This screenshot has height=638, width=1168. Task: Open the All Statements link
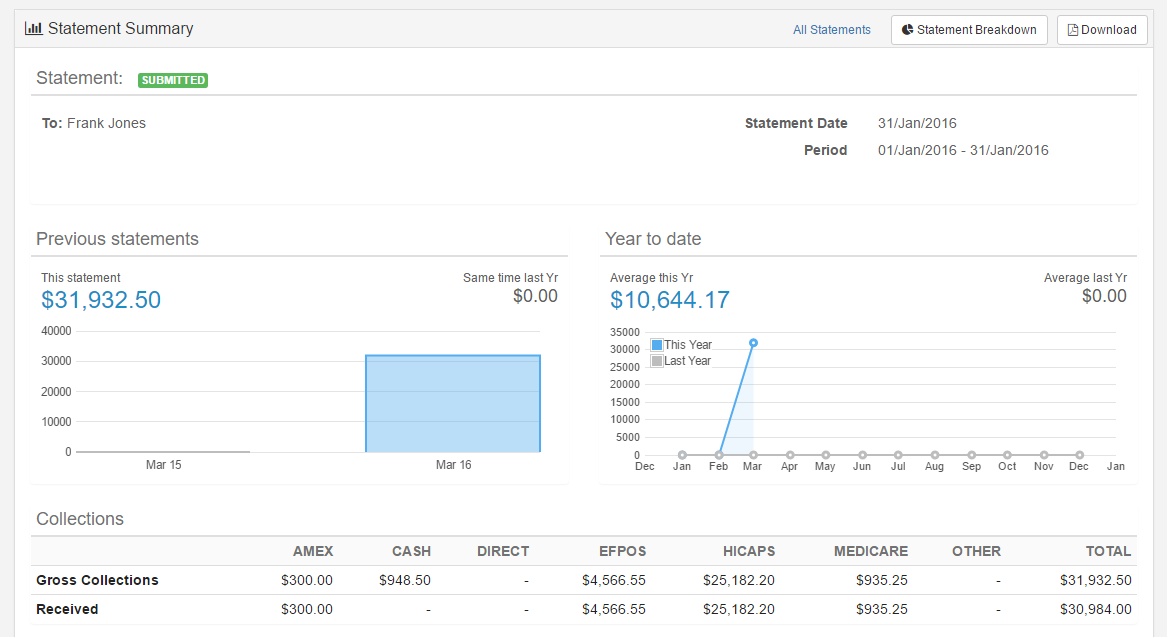tap(831, 30)
